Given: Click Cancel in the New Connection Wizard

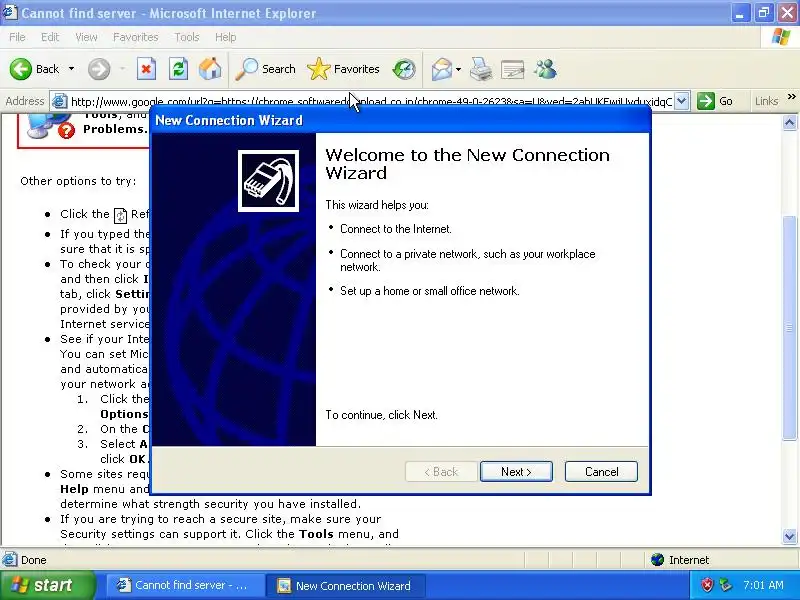Looking at the screenshot, I should (x=601, y=471).
